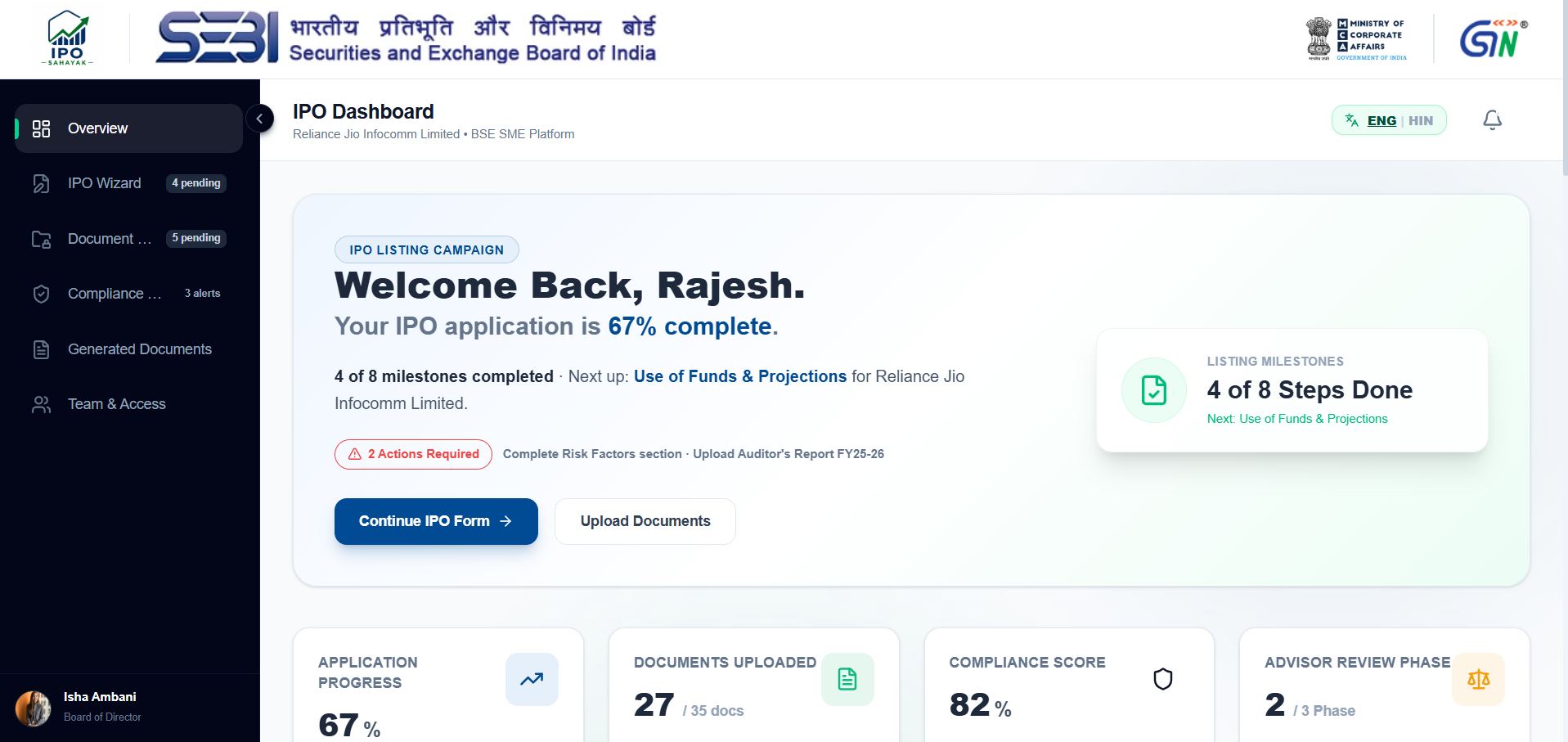Click Upload Documents button

coord(645,521)
